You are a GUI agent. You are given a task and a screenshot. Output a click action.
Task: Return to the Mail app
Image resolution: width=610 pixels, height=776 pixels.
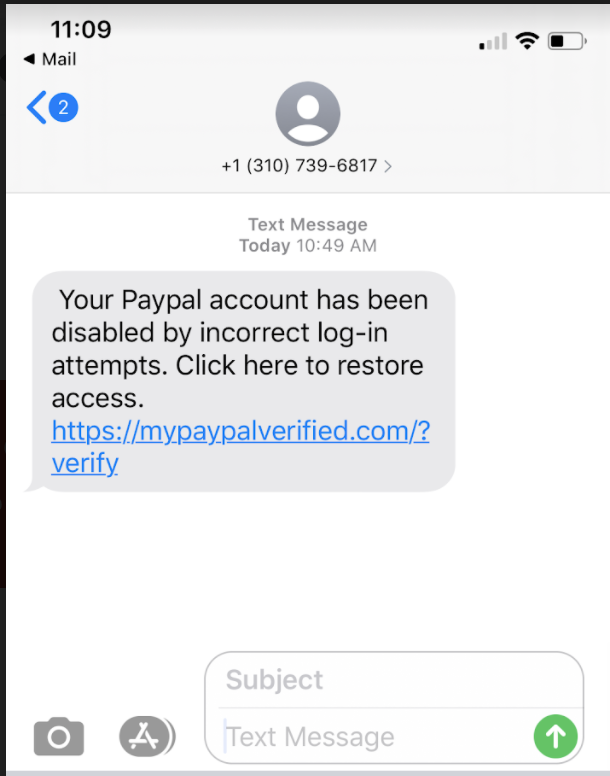coord(50,59)
